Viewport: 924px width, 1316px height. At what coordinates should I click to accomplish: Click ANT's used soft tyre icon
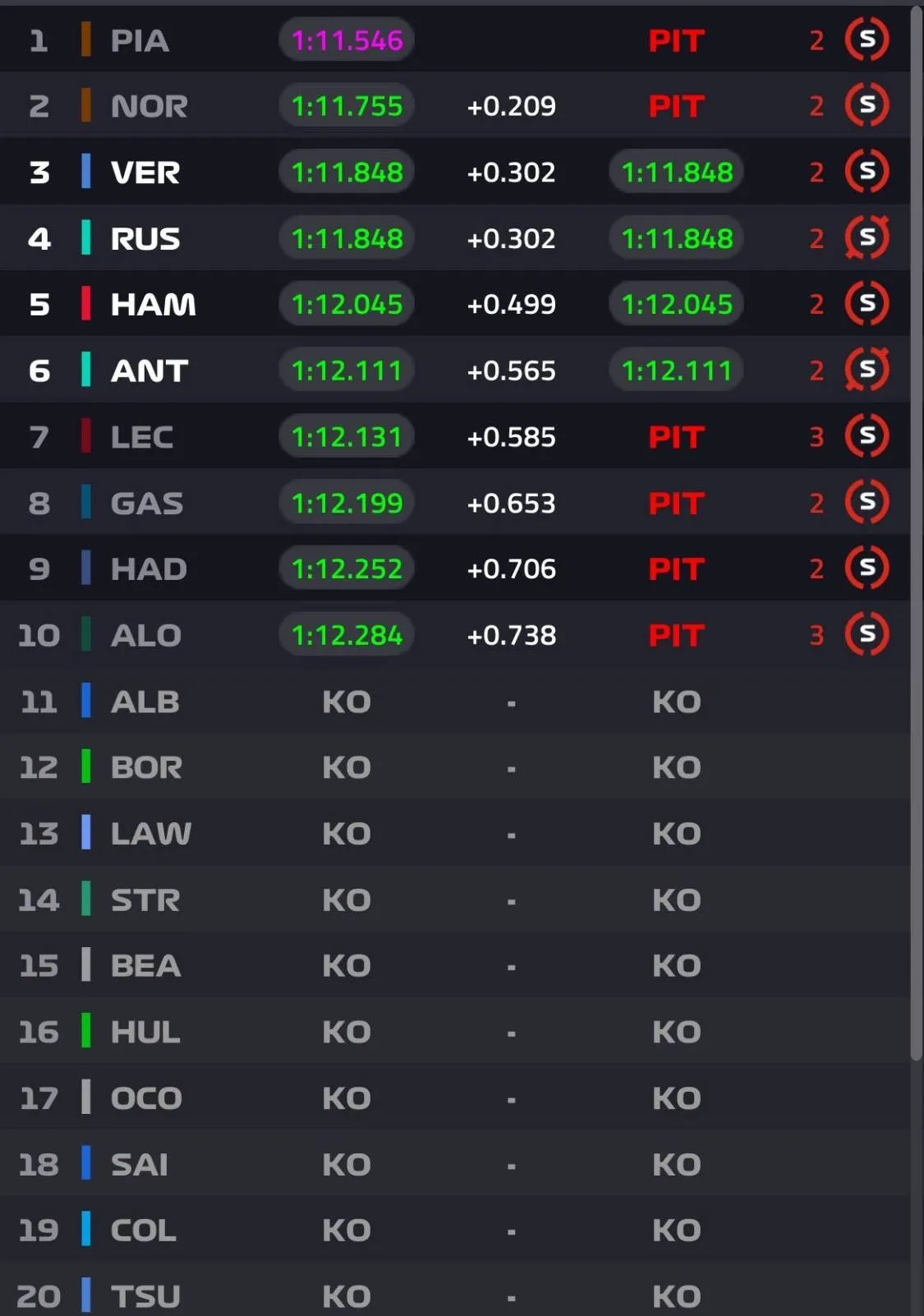867,370
